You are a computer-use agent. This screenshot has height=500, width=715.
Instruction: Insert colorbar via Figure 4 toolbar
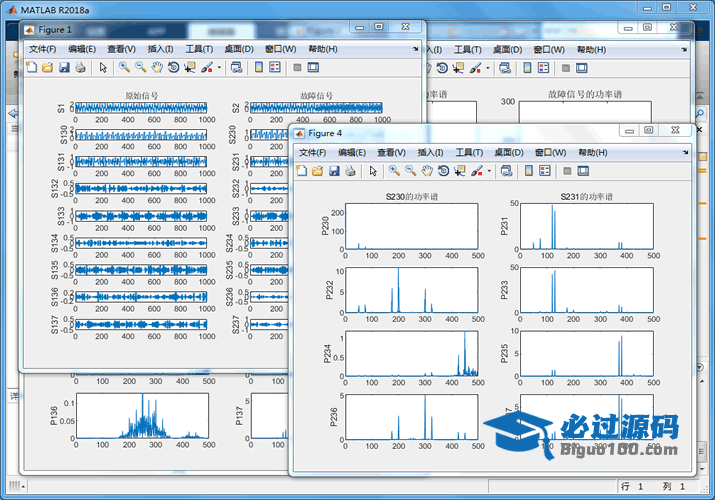tap(528, 171)
